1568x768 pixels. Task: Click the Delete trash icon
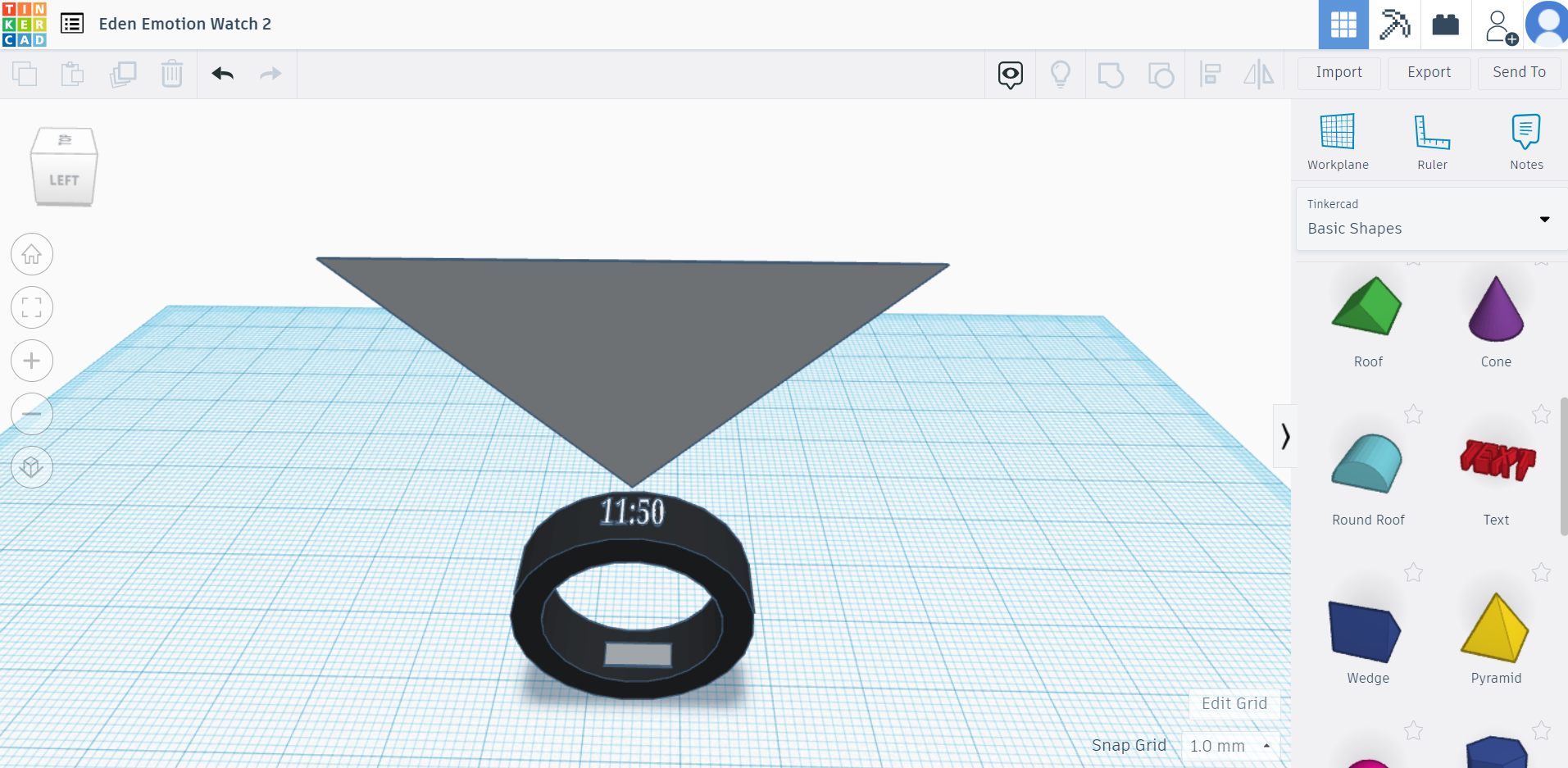(x=172, y=74)
